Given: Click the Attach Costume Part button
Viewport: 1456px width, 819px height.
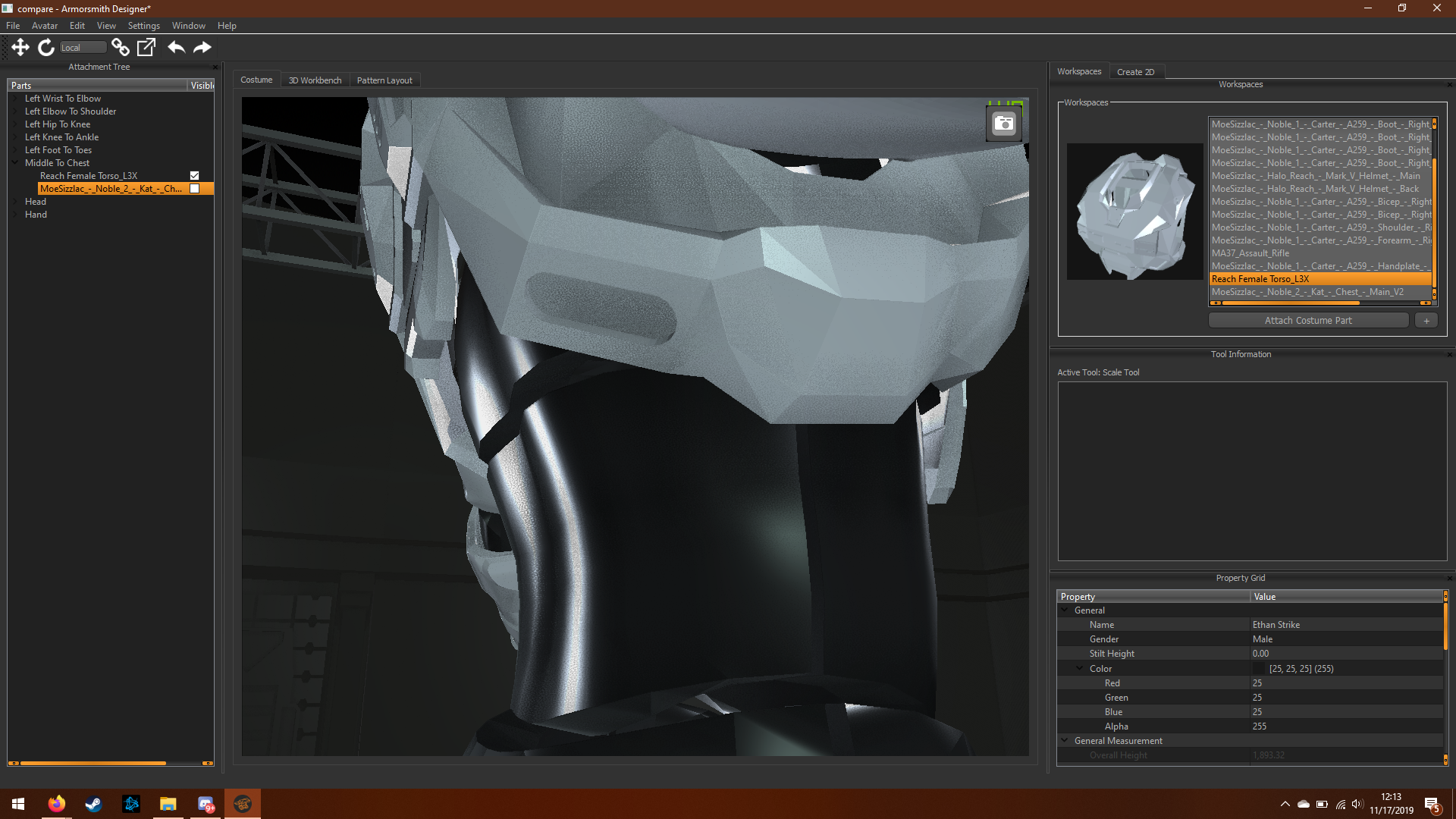Looking at the screenshot, I should 1308,320.
